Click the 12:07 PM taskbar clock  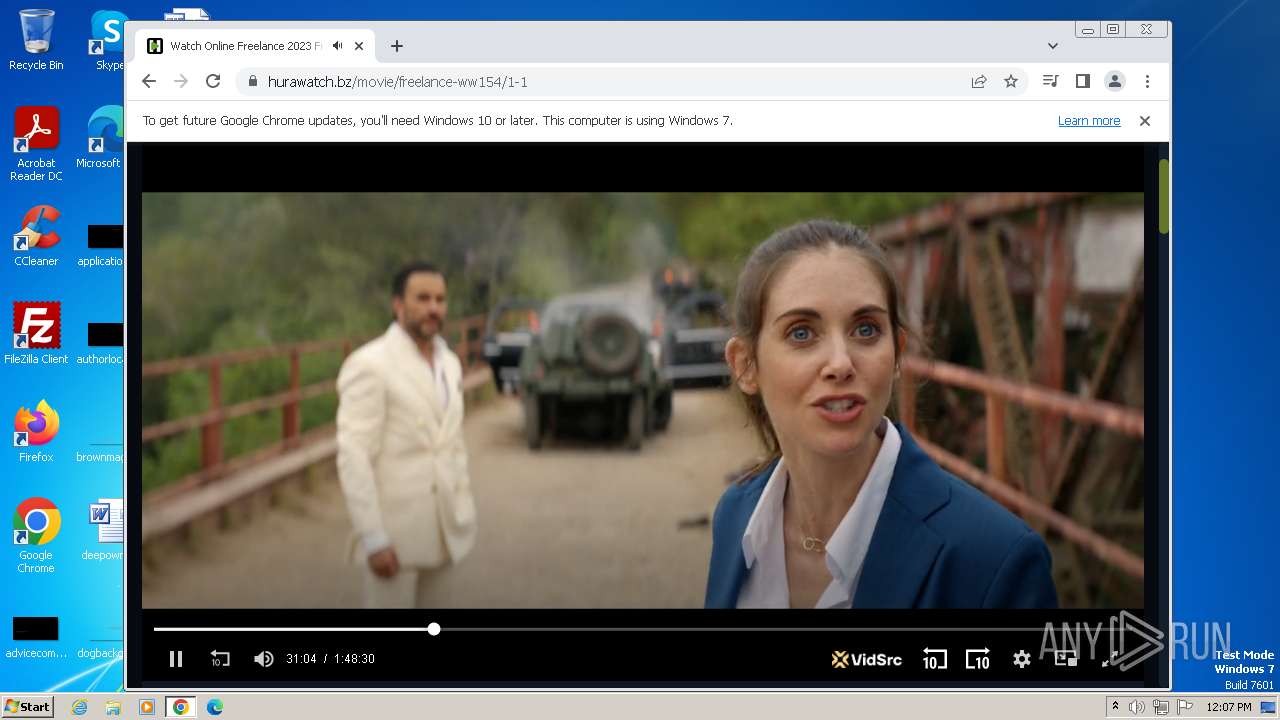(x=1229, y=707)
